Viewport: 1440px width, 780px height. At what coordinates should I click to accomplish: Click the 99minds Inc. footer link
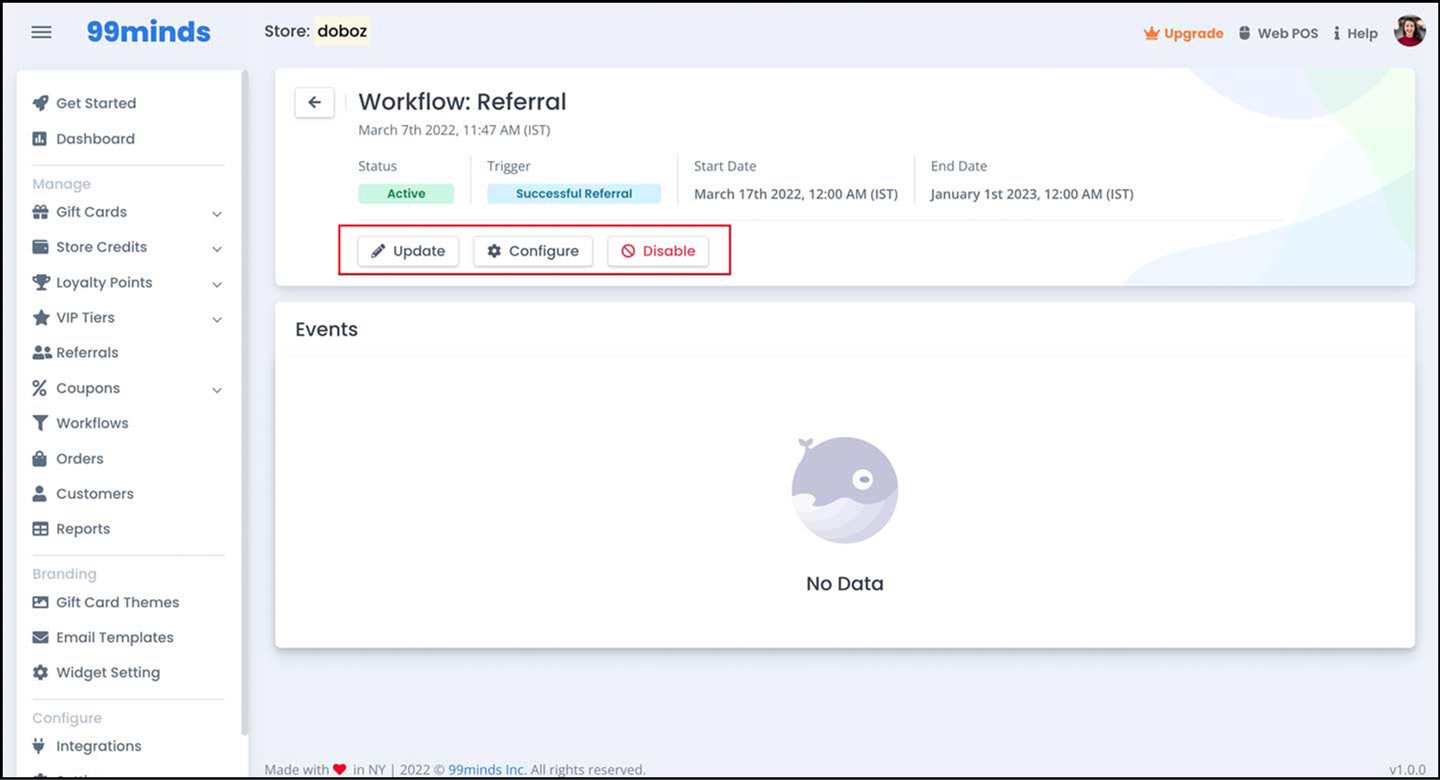(x=487, y=770)
